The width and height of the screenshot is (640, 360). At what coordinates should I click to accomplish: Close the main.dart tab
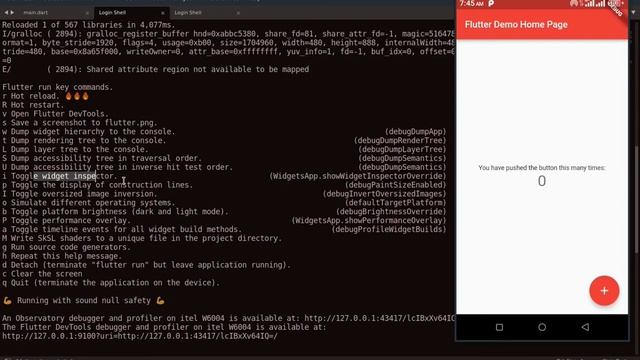pos(87,13)
